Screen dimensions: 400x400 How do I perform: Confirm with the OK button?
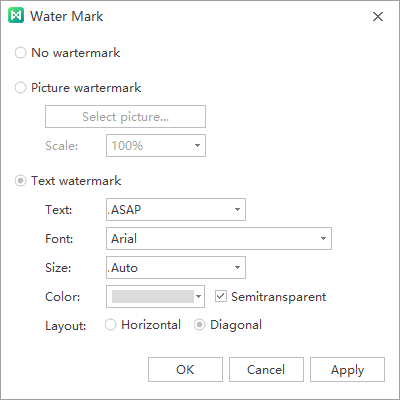tap(185, 370)
